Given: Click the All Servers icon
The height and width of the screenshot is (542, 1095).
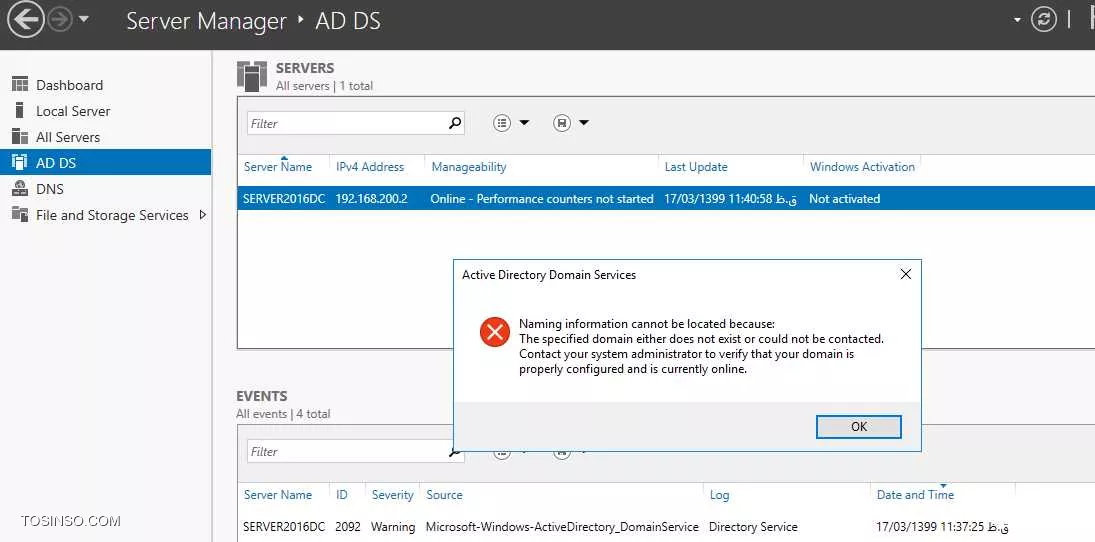Looking at the screenshot, I should click(x=20, y=136).
